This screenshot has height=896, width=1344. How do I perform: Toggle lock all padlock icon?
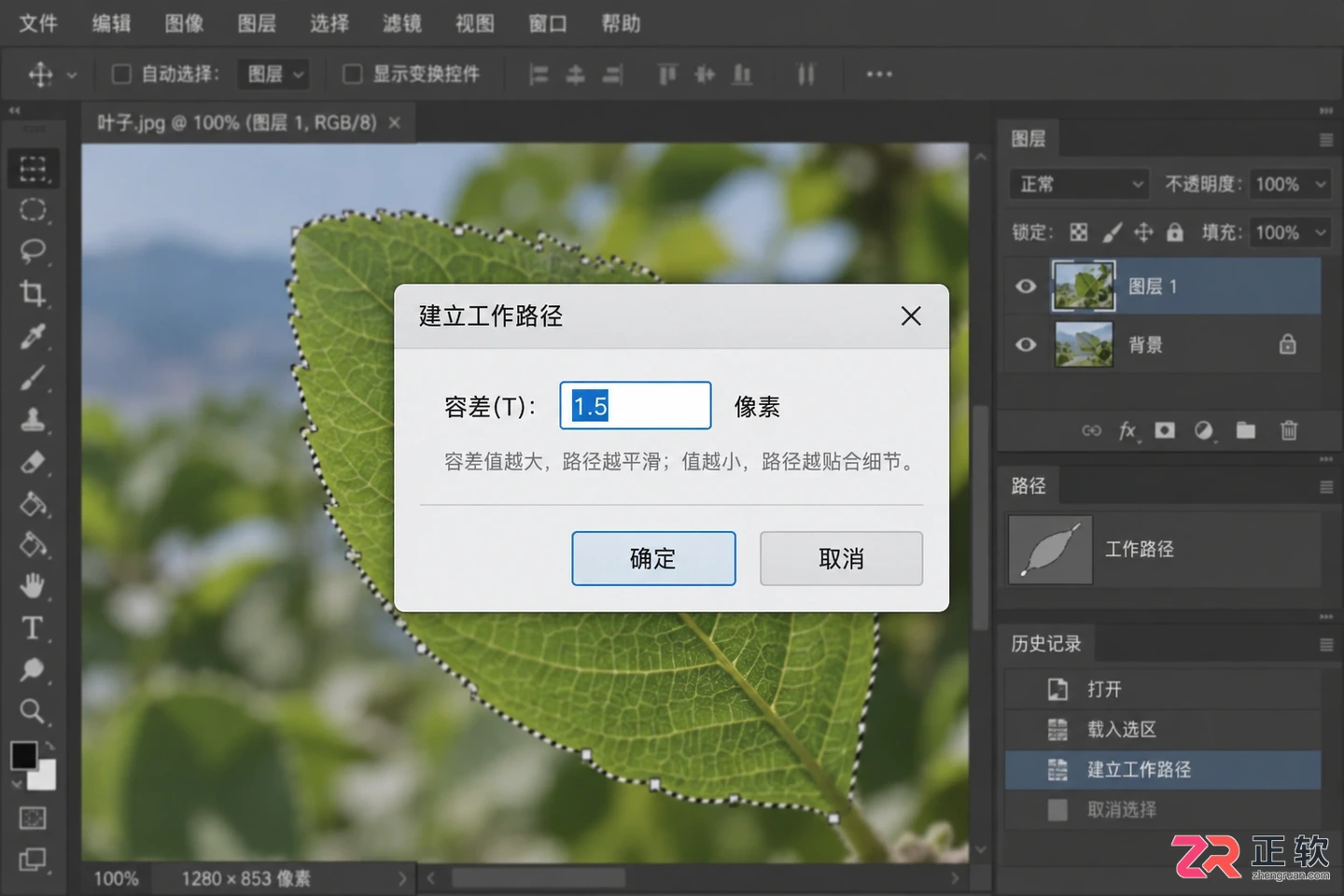(1175, 232)
